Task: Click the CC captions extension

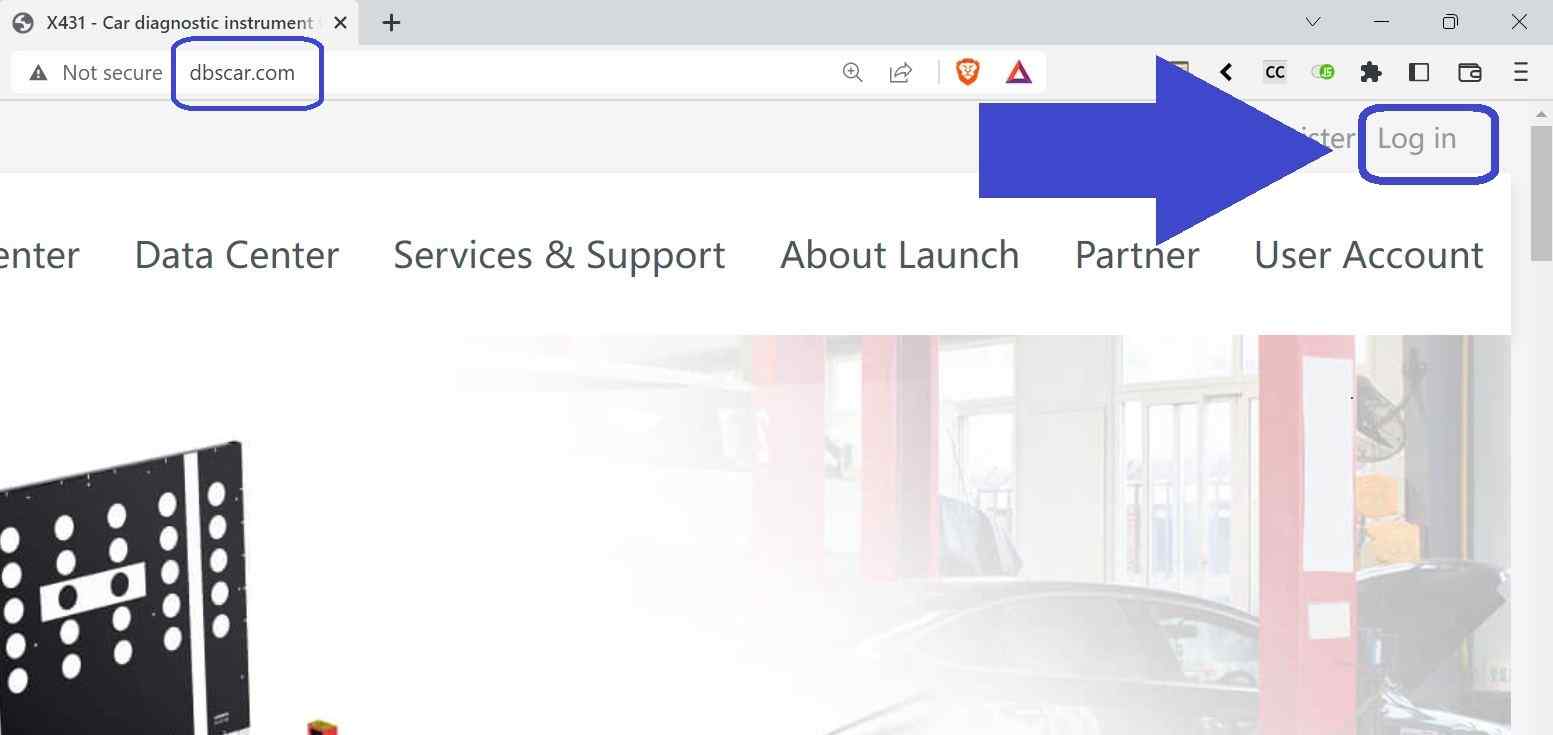Action: tap(1274, 72)
